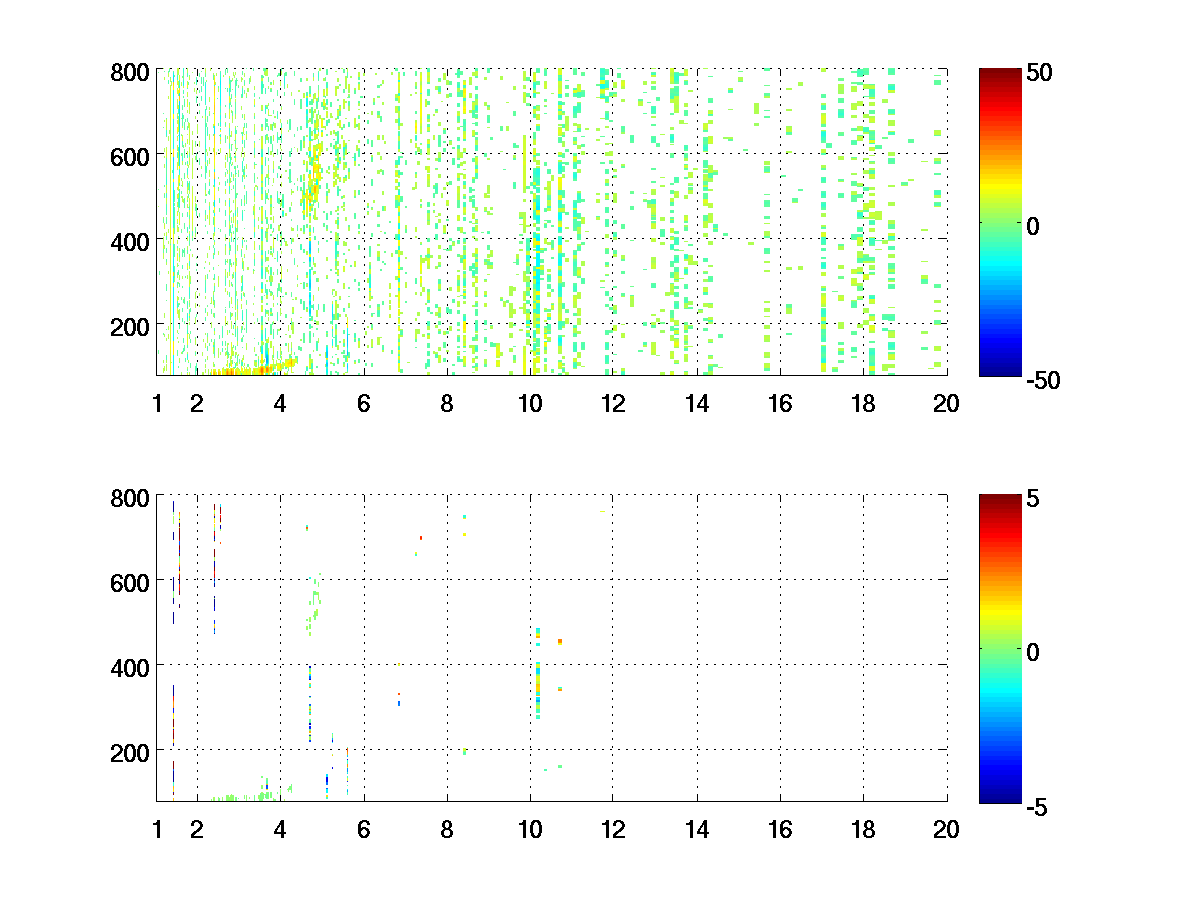The width and height of the screenshot is (1200, 900).
Task: Click y-axis tick label '600' on the bottom plot
Action: pyautogui.click(x=130, y=581)
